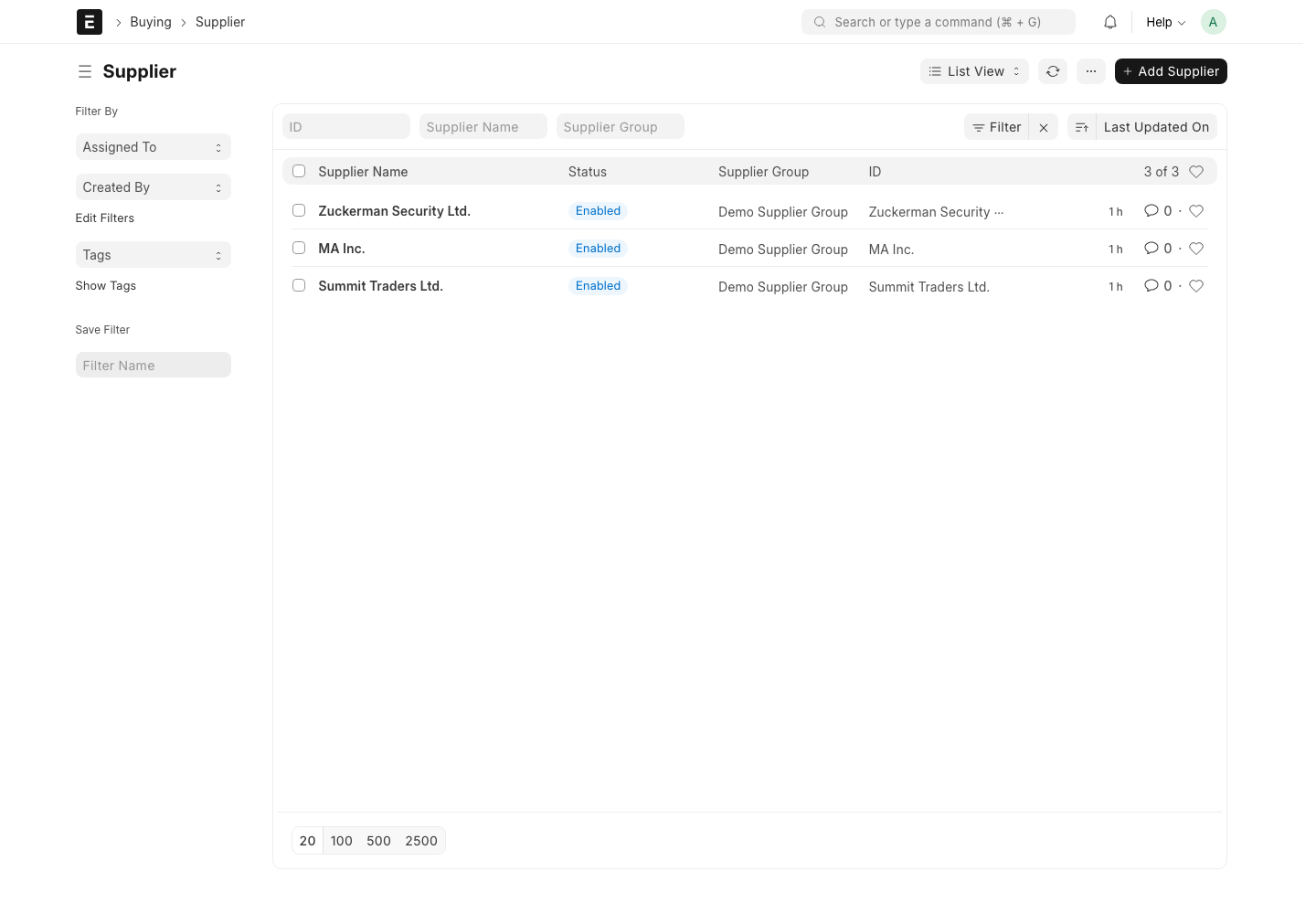The height and width of the screenshot is (914, 1316).
Task: Like all via header heart icon
Action: click(x=1196, y=172)
